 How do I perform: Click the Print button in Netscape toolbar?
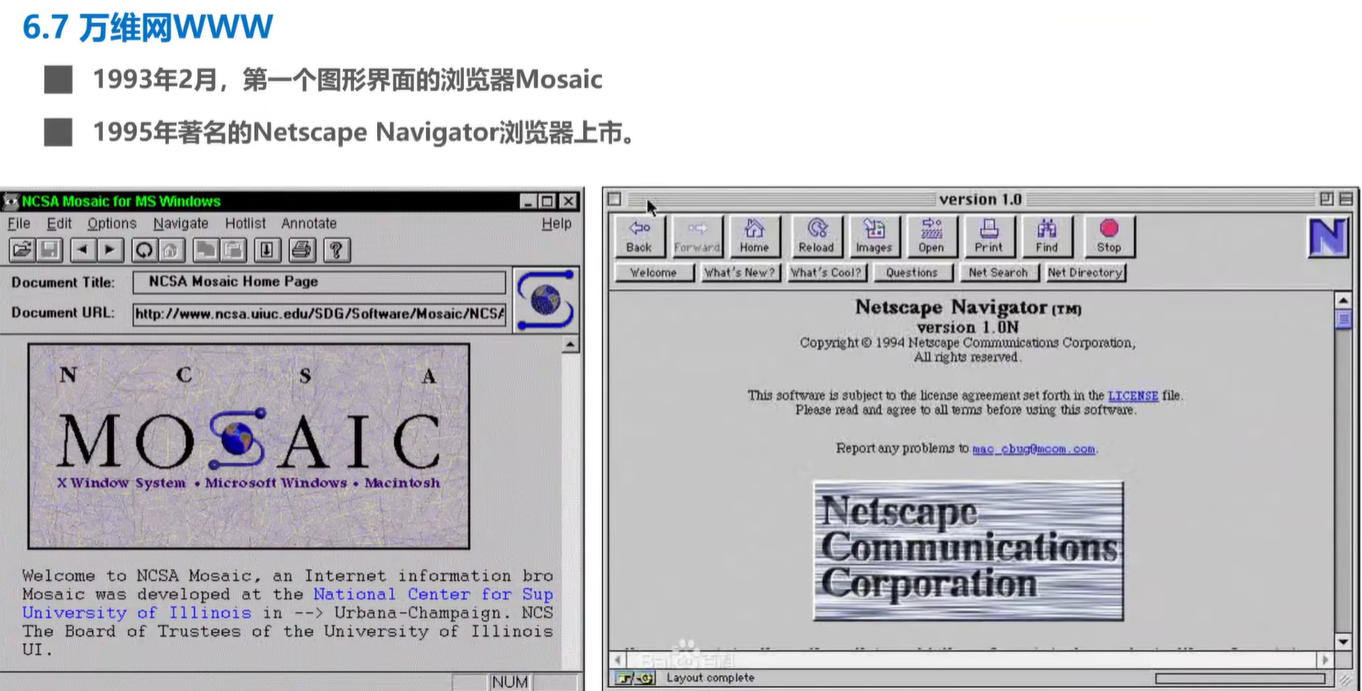989,237
